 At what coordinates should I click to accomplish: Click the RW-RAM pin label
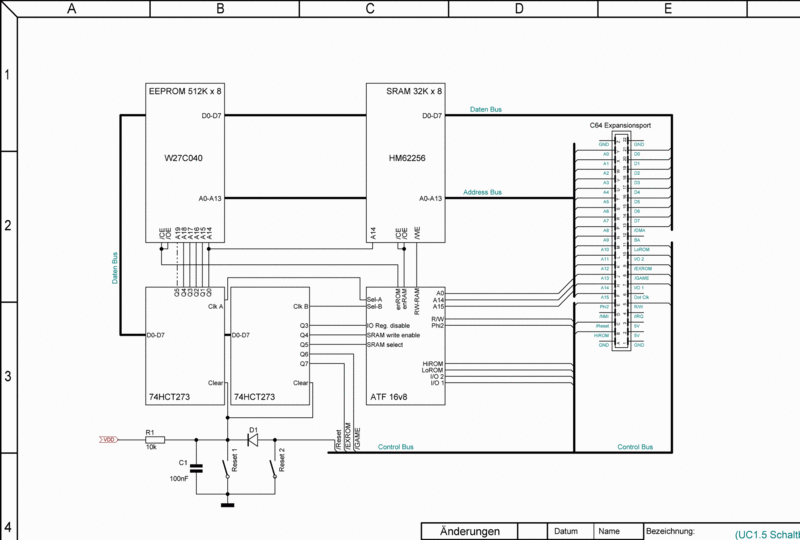pos(417,300)
